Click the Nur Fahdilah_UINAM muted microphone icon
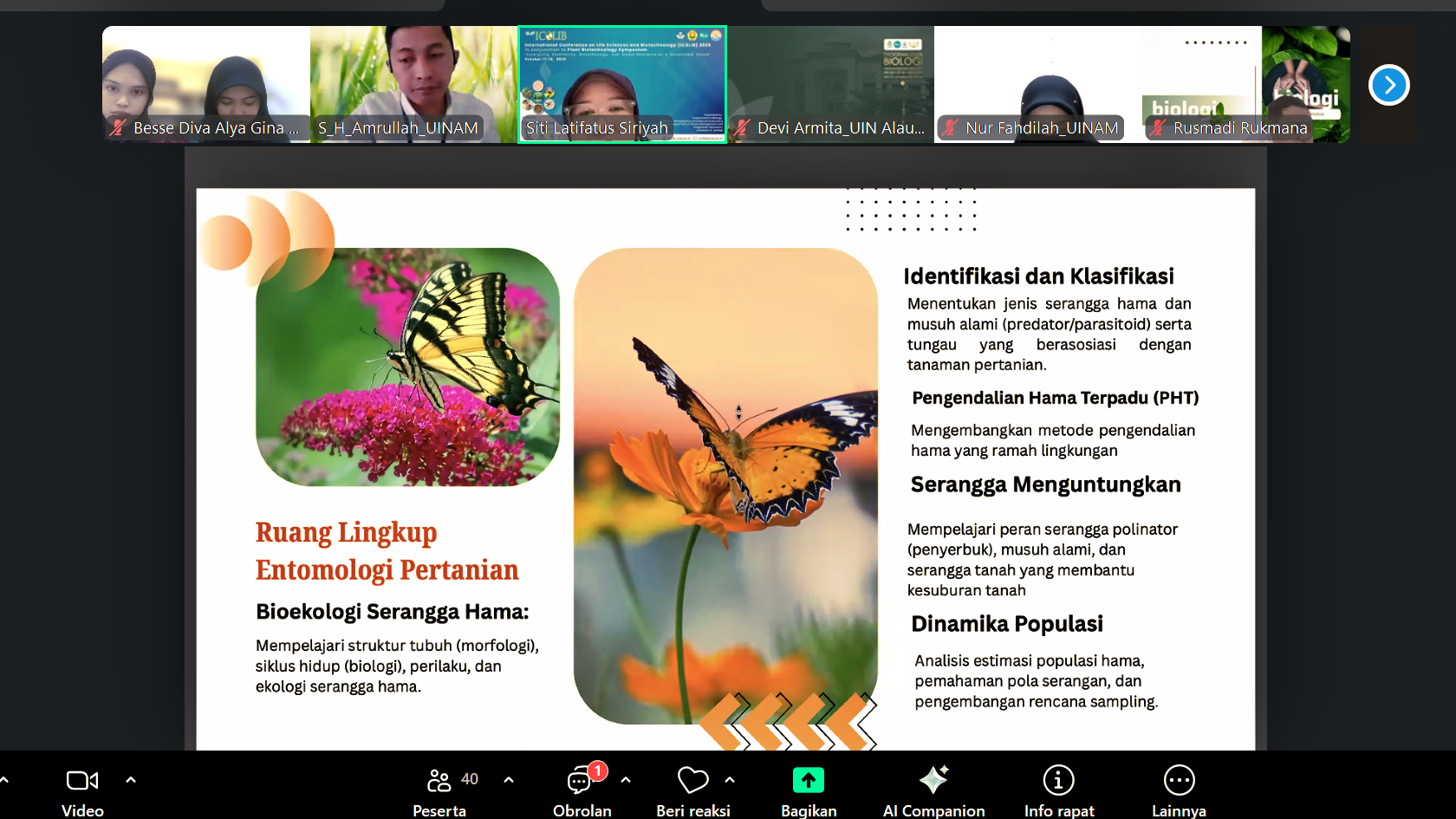Image resolution: width=1456 pixels, height=819 pixels. pos(950,128)
